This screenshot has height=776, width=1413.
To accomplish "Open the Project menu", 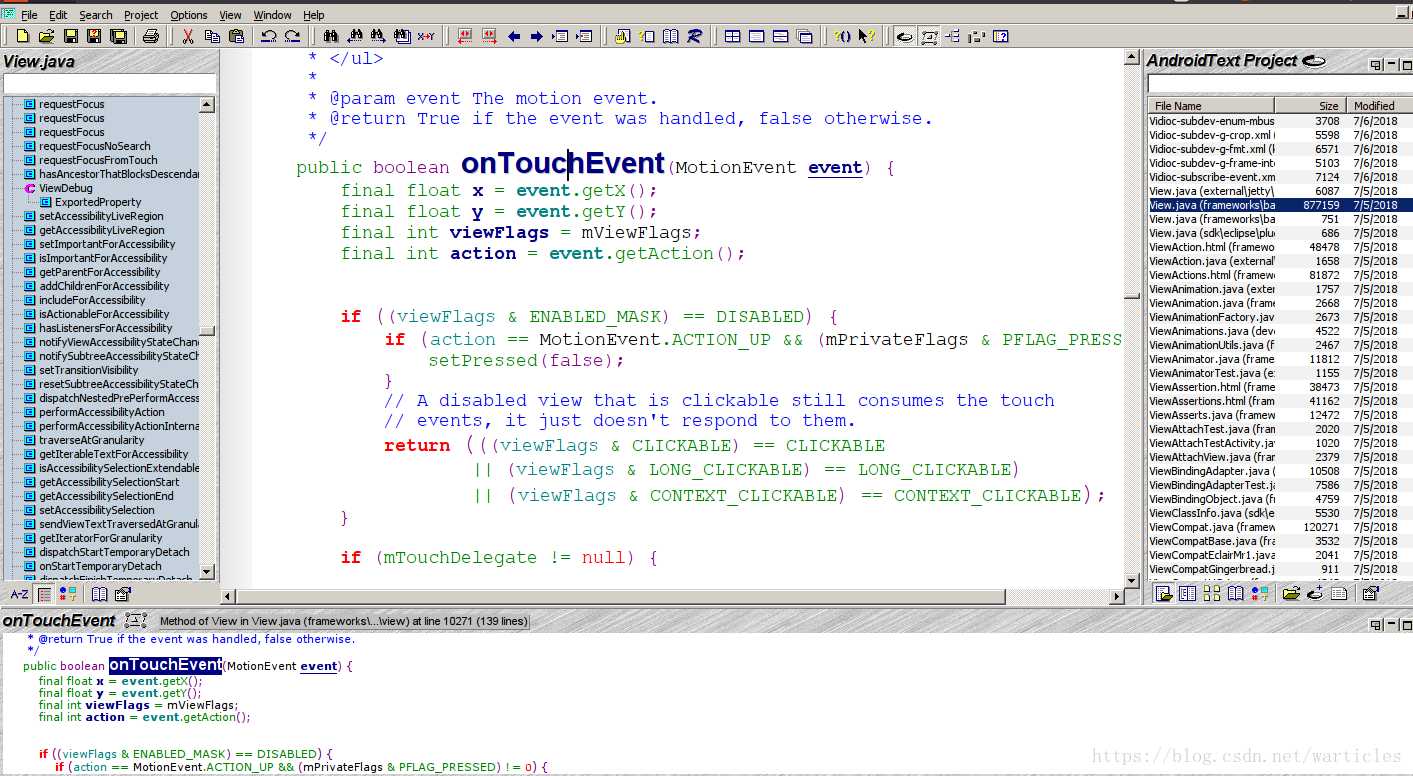I will pos(141,15).
